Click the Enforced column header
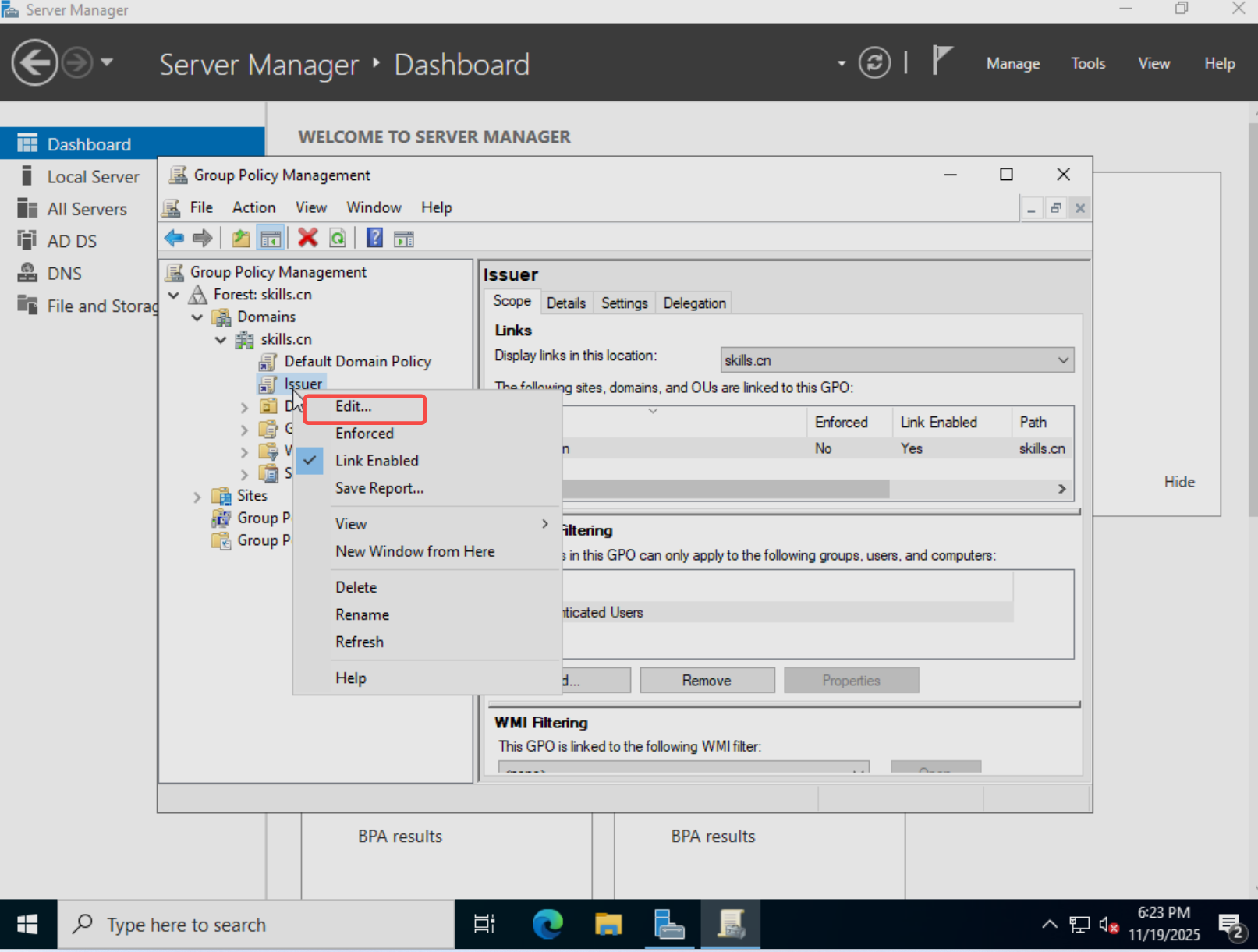 [x=849, y=422]
